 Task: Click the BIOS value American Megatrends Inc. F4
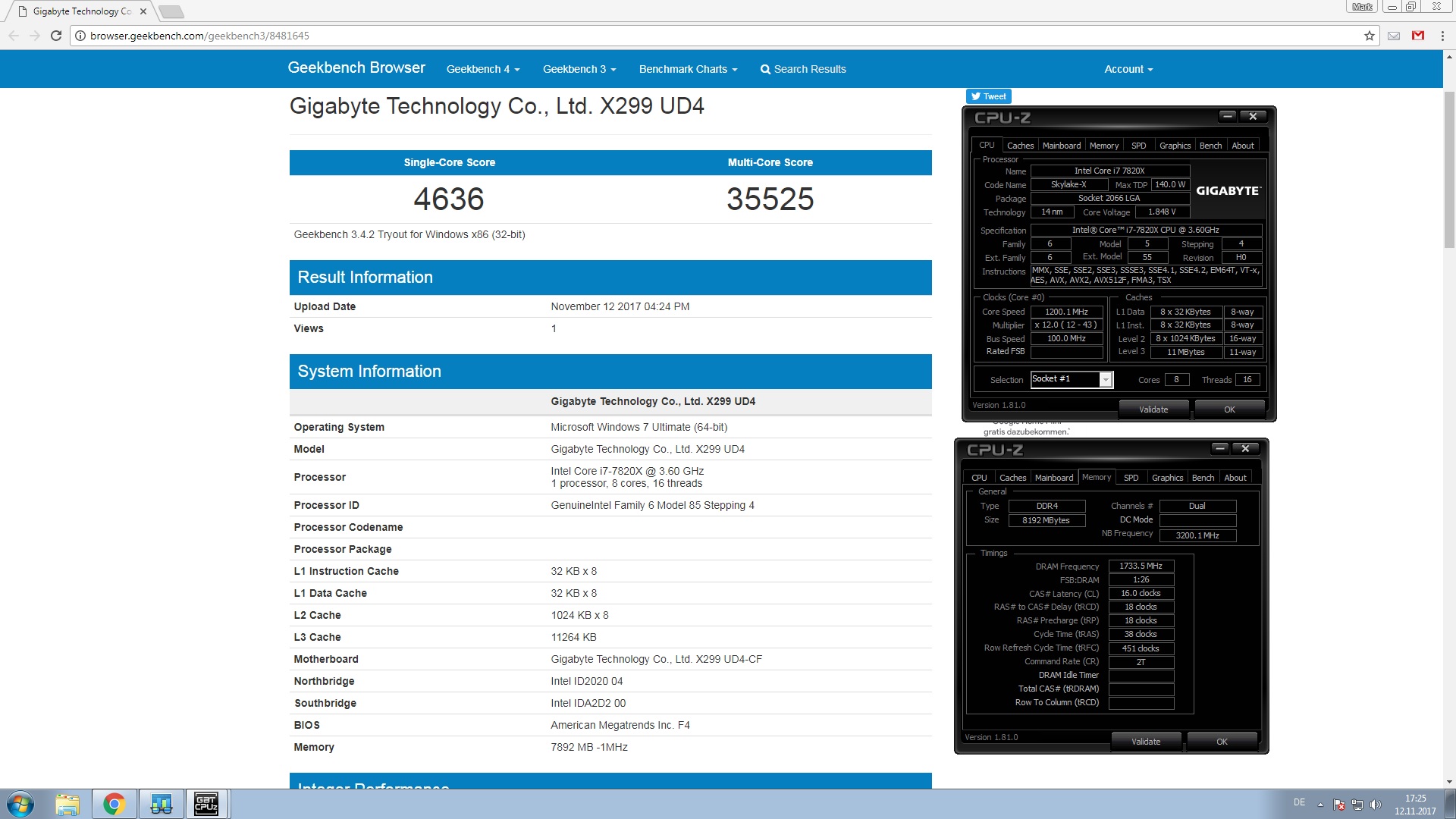pyautogui.click(x=620, y=725)
